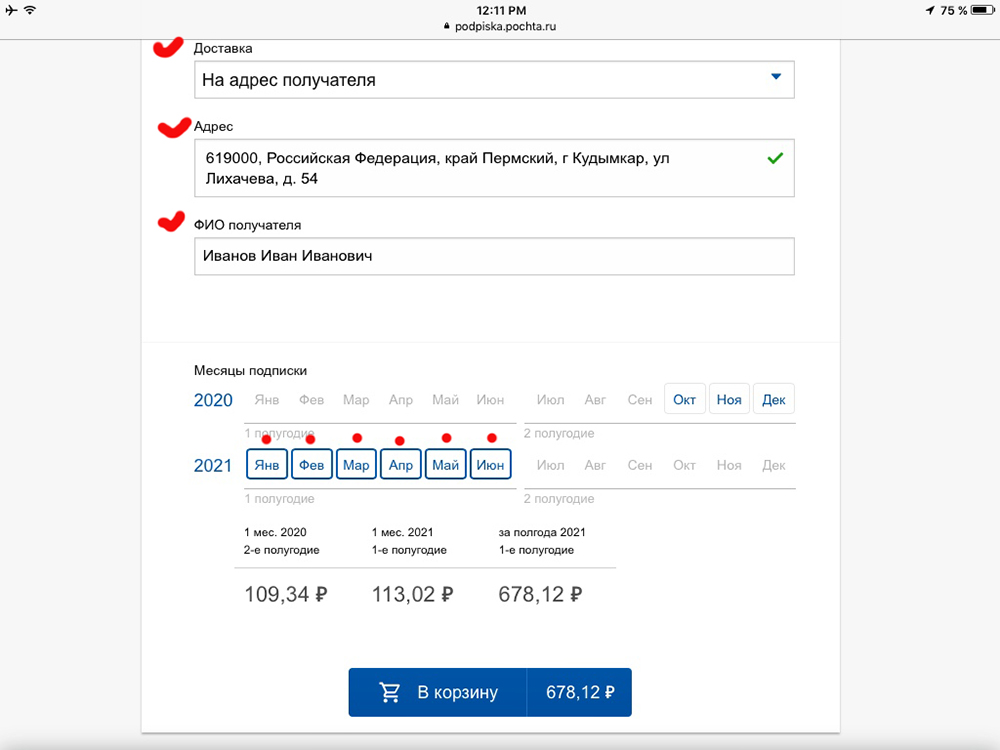Click greyed Янв in the 2020 row
The width and height of the screenshot is (1000, 750).
click(x=267, y=400)
